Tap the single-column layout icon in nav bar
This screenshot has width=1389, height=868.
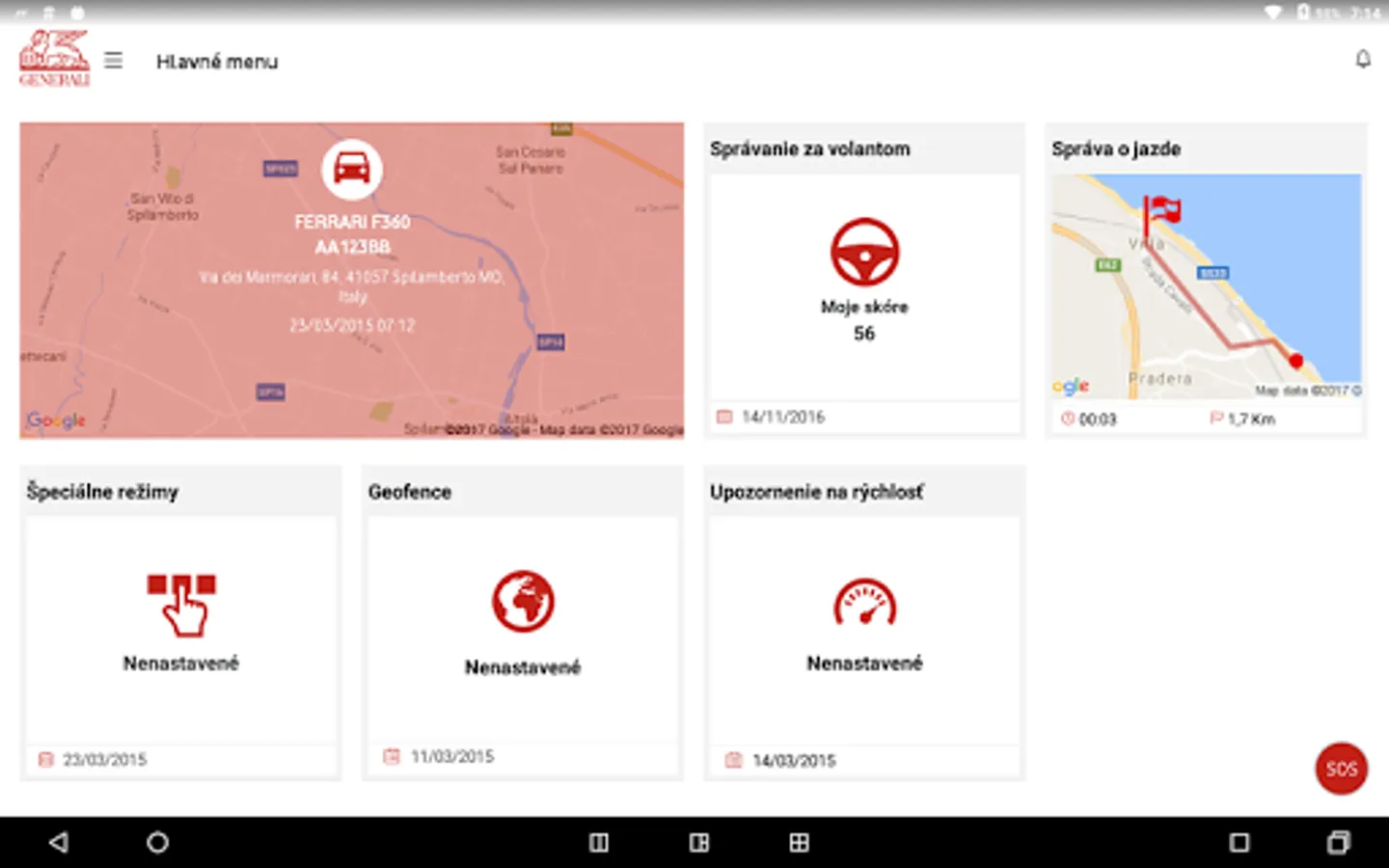coord(599,842)
